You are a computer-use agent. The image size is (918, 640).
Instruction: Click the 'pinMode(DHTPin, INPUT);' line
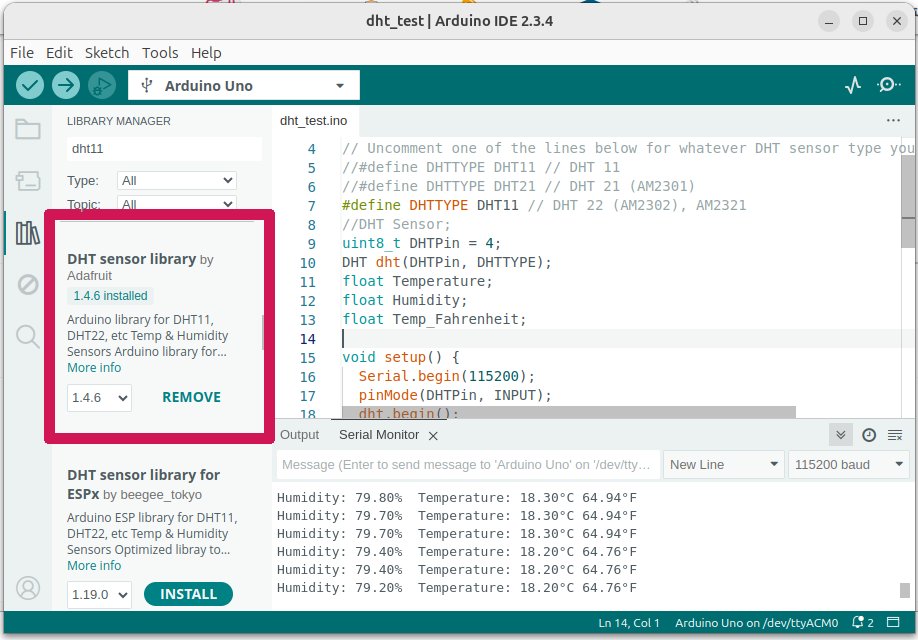click(x=455, y=395)
